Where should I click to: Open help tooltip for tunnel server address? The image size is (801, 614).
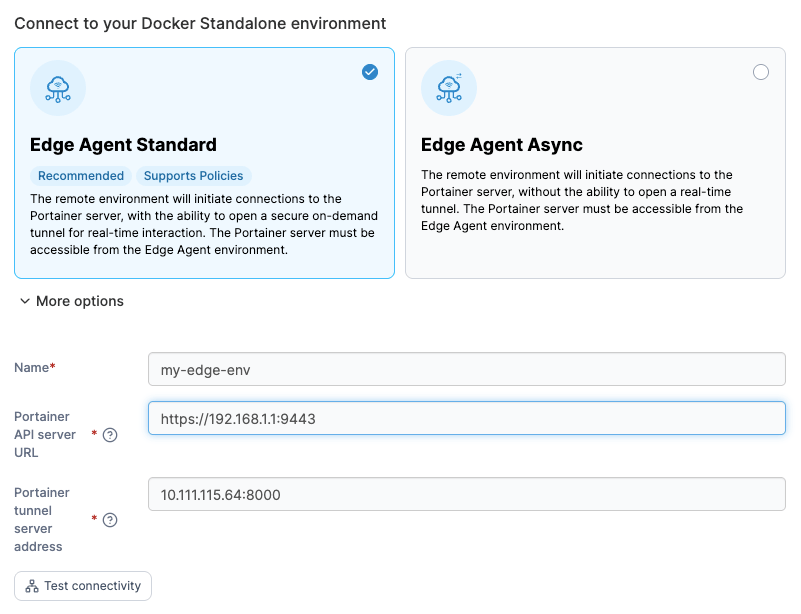[x=110, y=520]
